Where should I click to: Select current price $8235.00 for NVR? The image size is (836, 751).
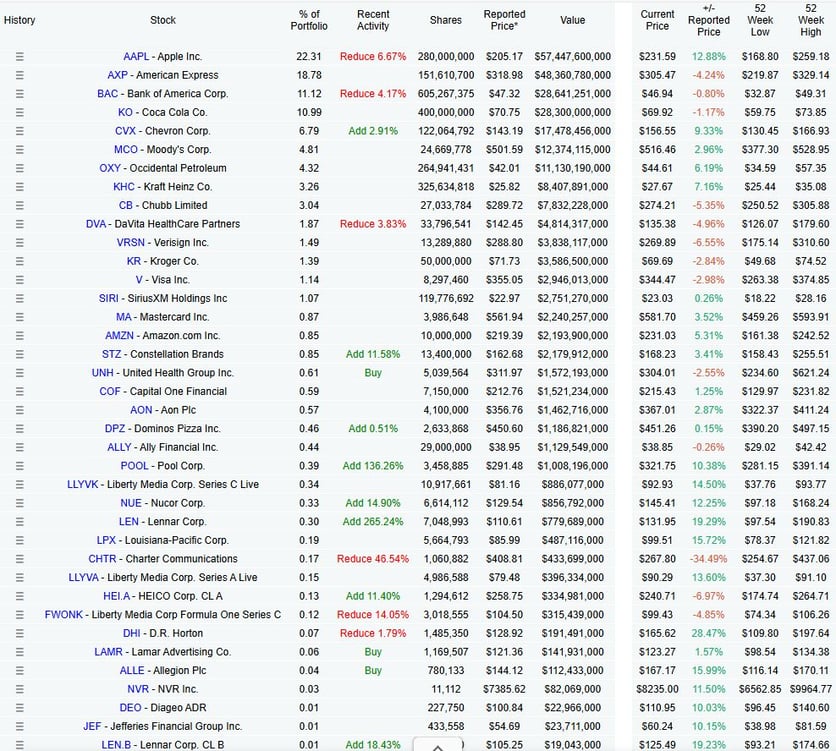coord(657,689)
